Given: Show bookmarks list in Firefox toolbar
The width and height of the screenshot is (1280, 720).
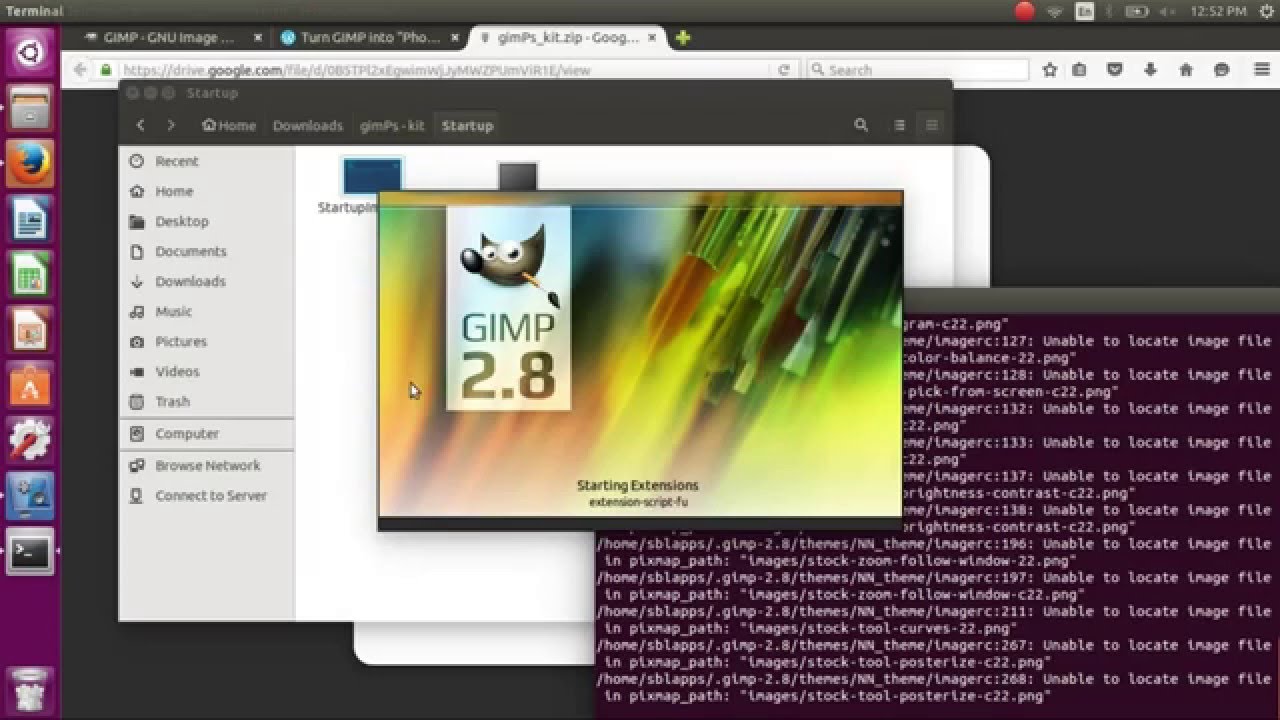Looking at the screenshot, I should [x=1079, y=70].
